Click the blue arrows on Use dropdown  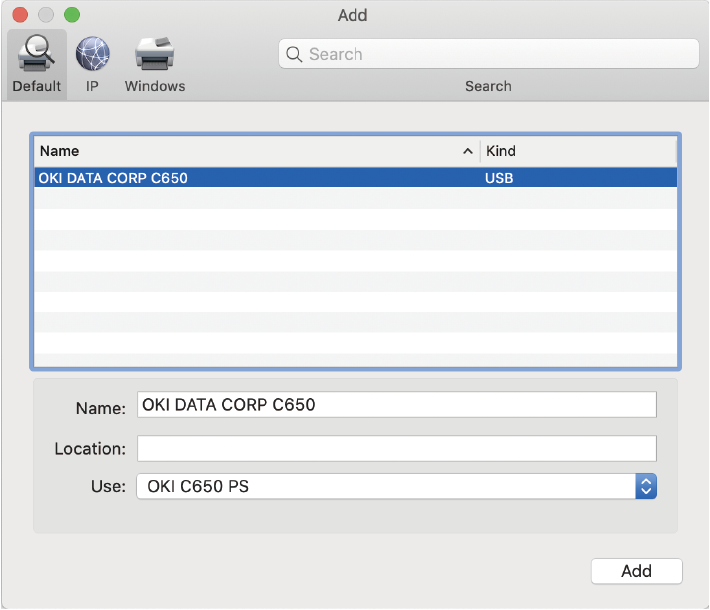tap(646, 487)
